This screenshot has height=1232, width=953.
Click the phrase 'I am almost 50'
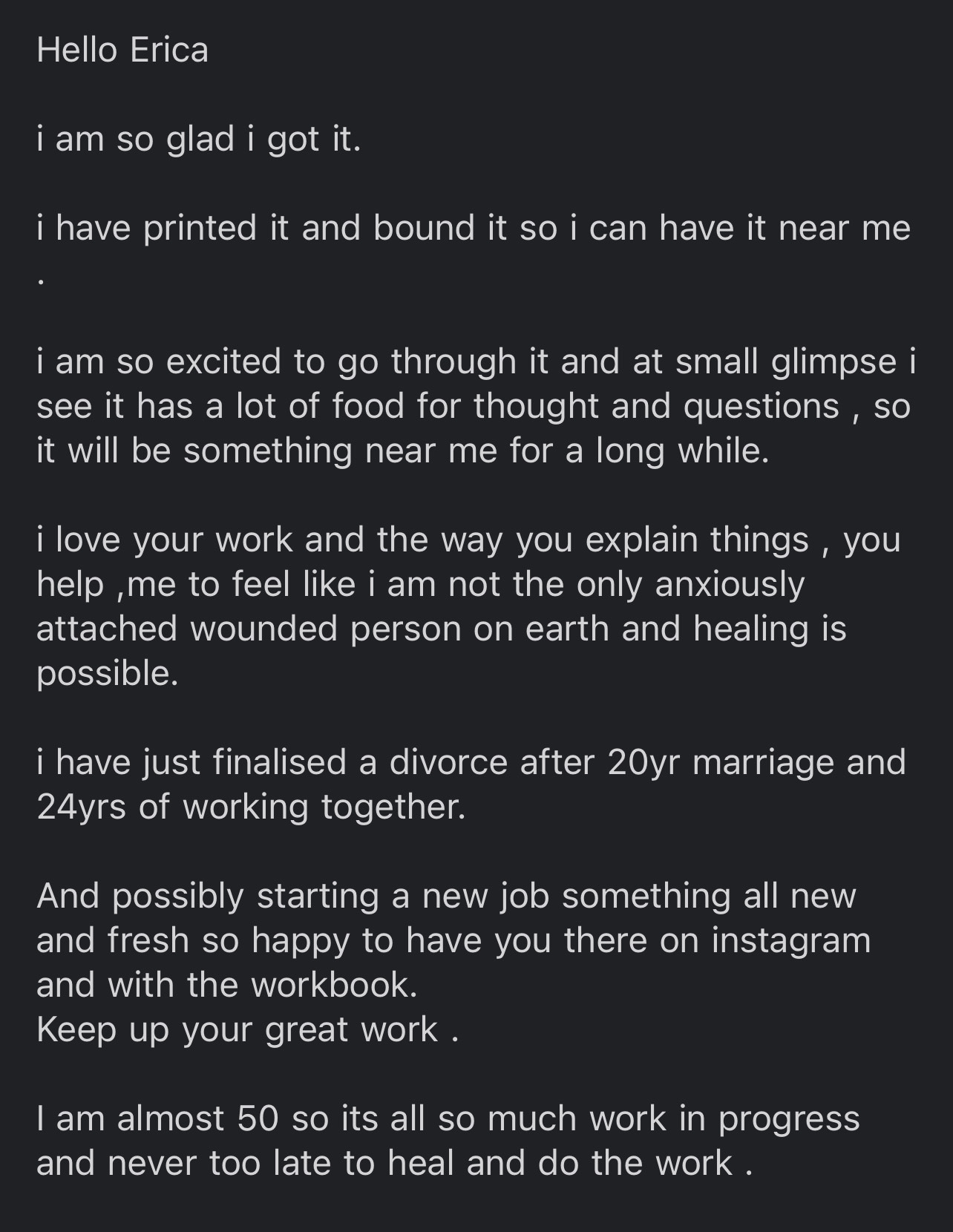pos(157,1118)
